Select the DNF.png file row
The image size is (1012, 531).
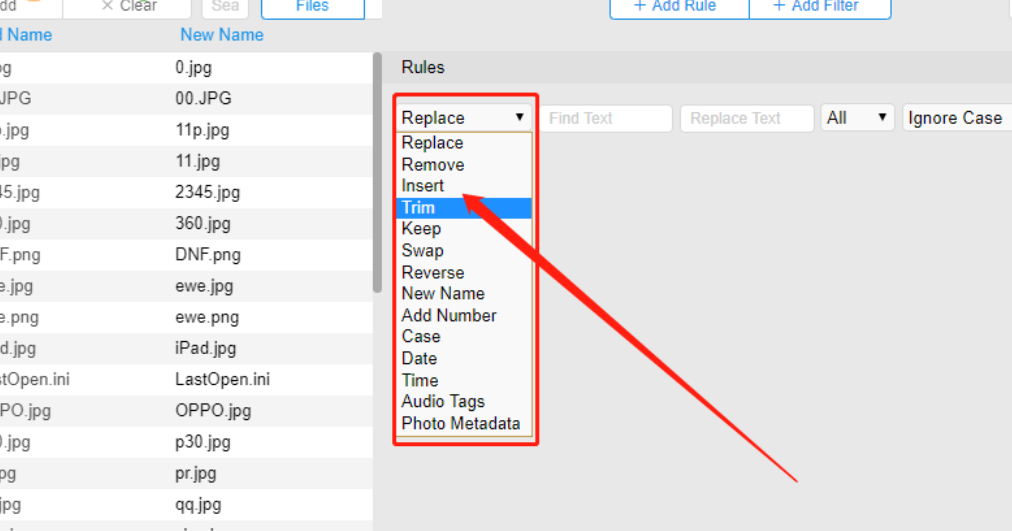point(208,255)
